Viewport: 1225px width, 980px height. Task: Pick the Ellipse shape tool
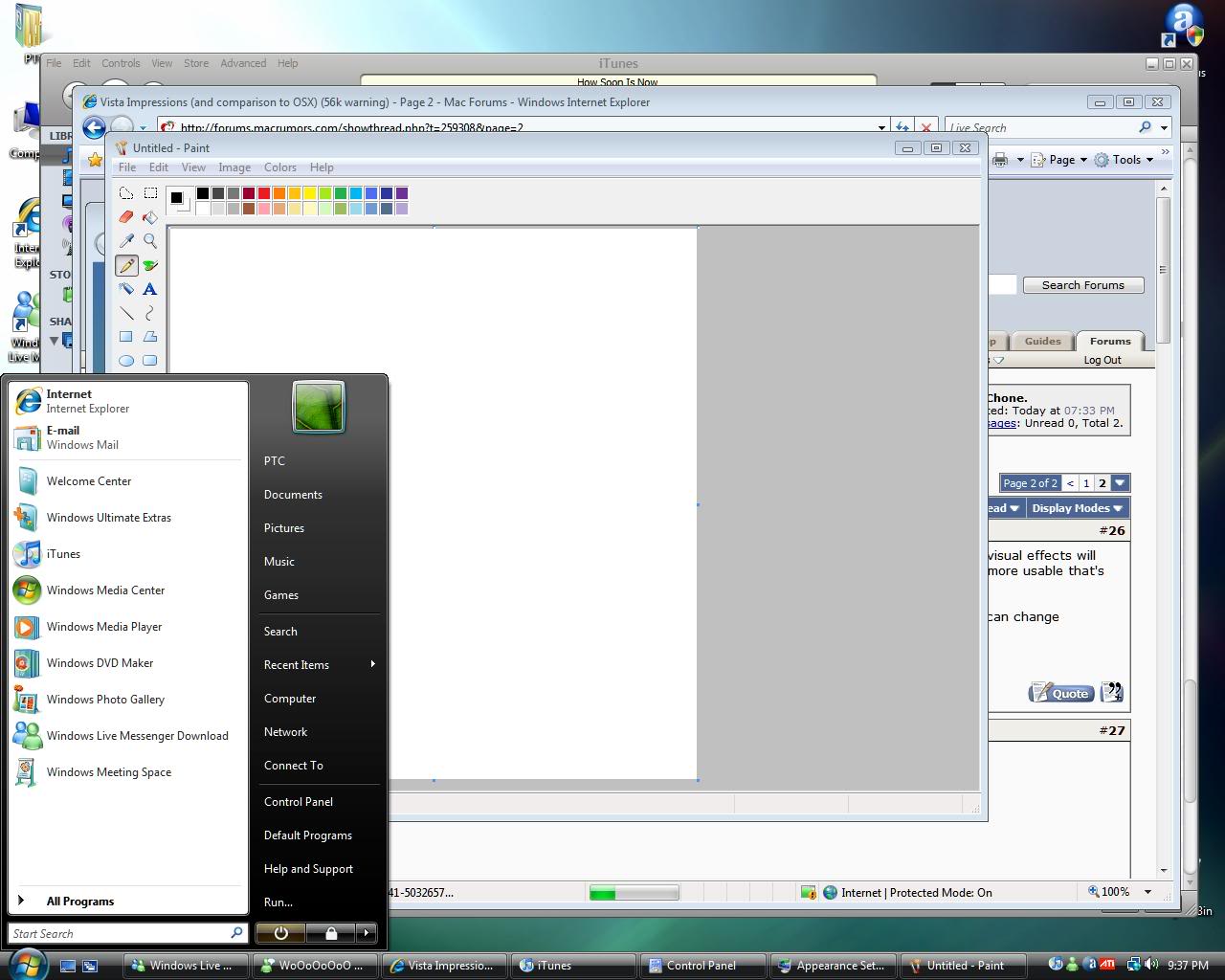[126, 361]
